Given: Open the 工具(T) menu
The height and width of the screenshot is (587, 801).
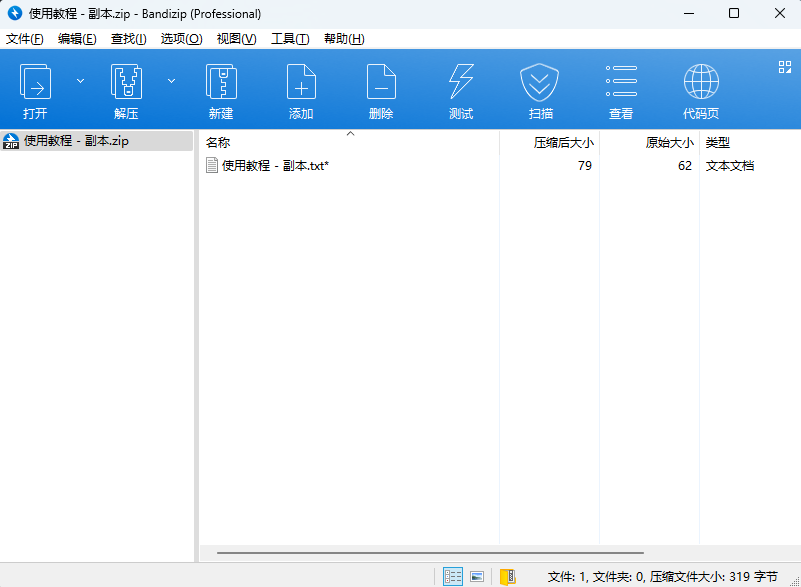Looking at the screenshot, I should pyautogui.click(x=290, y=39).
